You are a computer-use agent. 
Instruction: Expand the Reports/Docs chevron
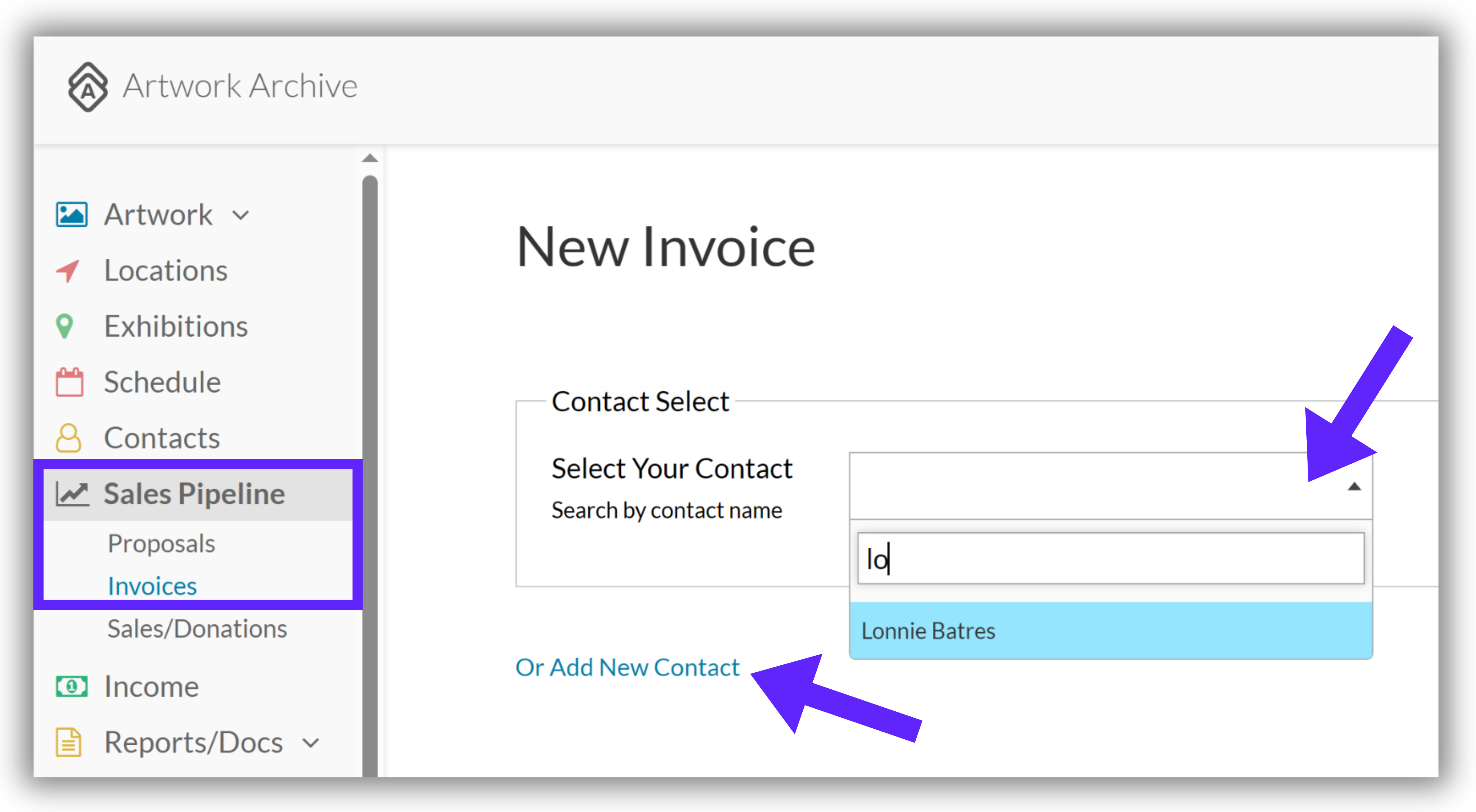click(311, 743)
